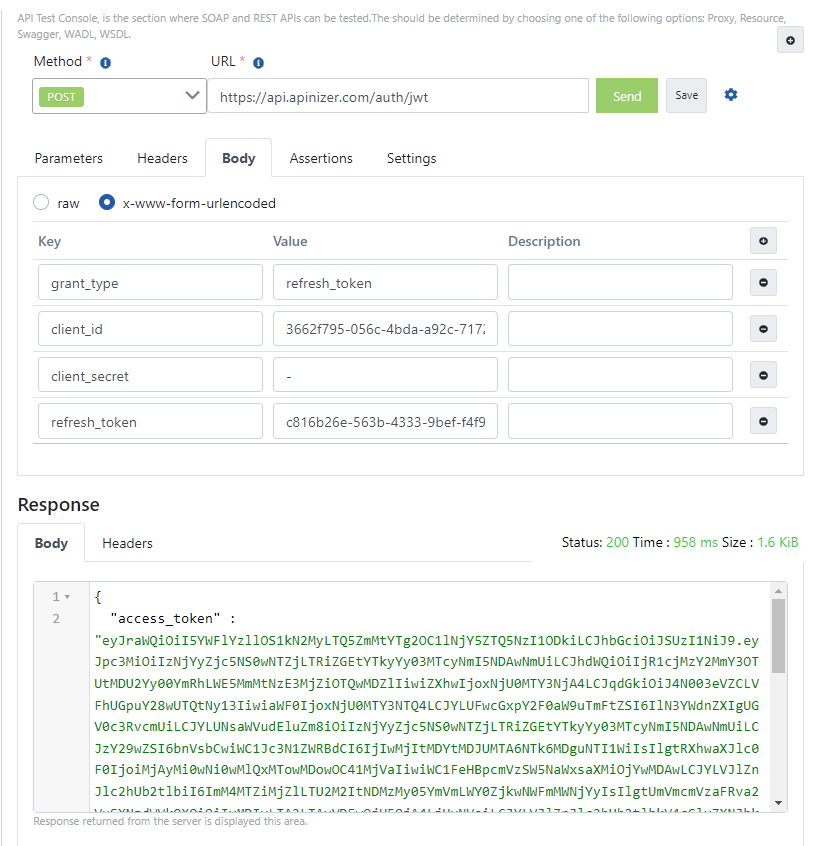
Task: Remove the client_id row with minus icon
Action: [x=763, y=329]
